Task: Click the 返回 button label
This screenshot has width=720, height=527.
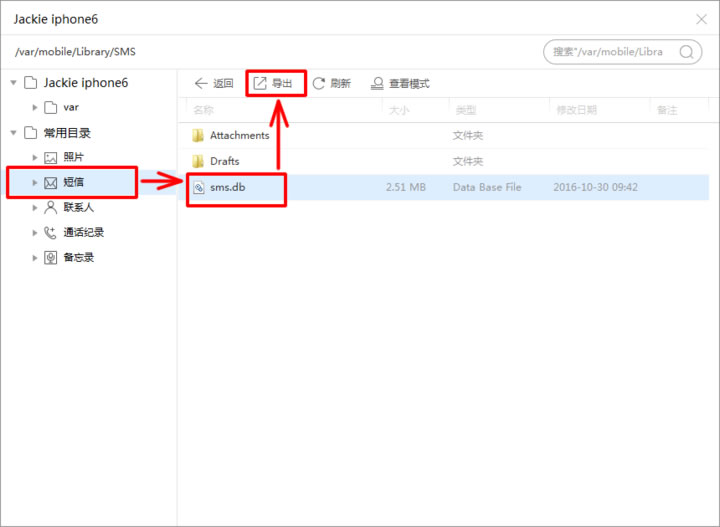Action: click(223, 83)
